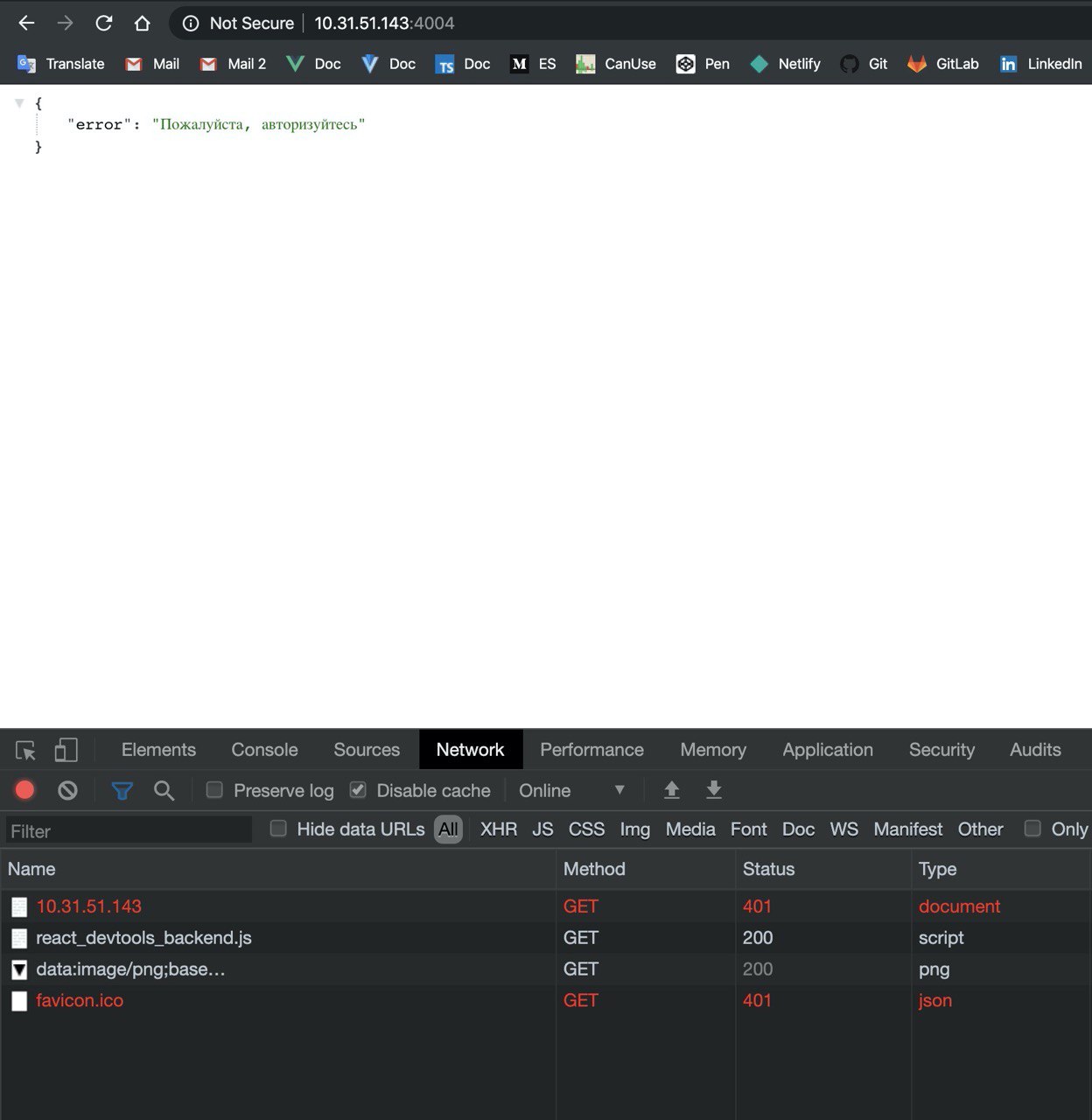1092x1120 pixels.
Task: Open the TS Doc bookmark
Action: [463, 64]
